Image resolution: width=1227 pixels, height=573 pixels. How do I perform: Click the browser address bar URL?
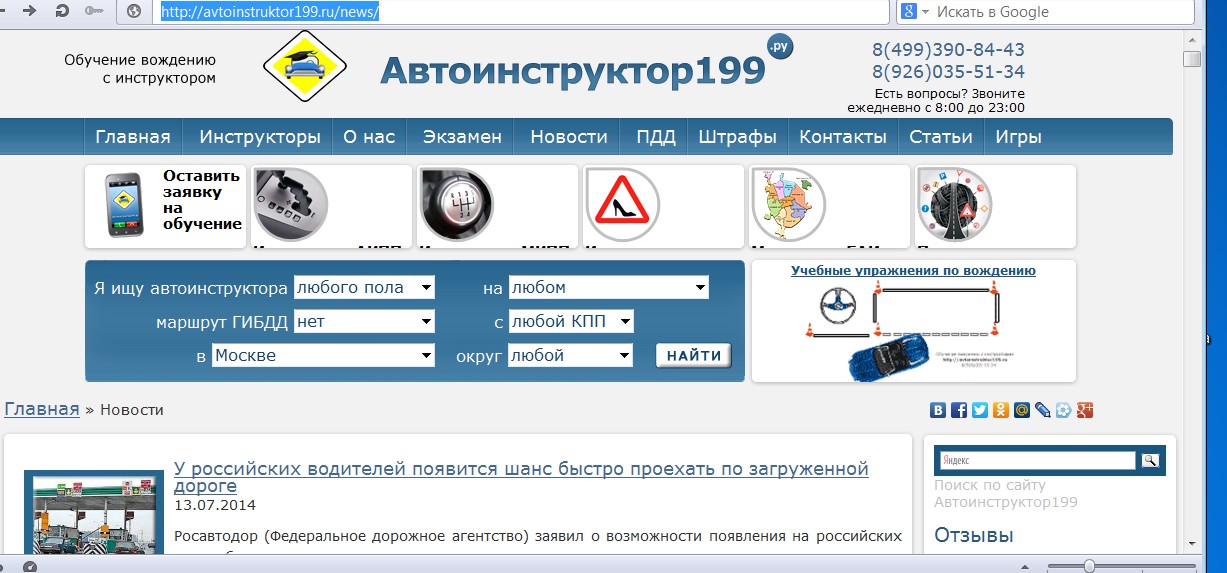pyautogui.click(x=270, y=12)
